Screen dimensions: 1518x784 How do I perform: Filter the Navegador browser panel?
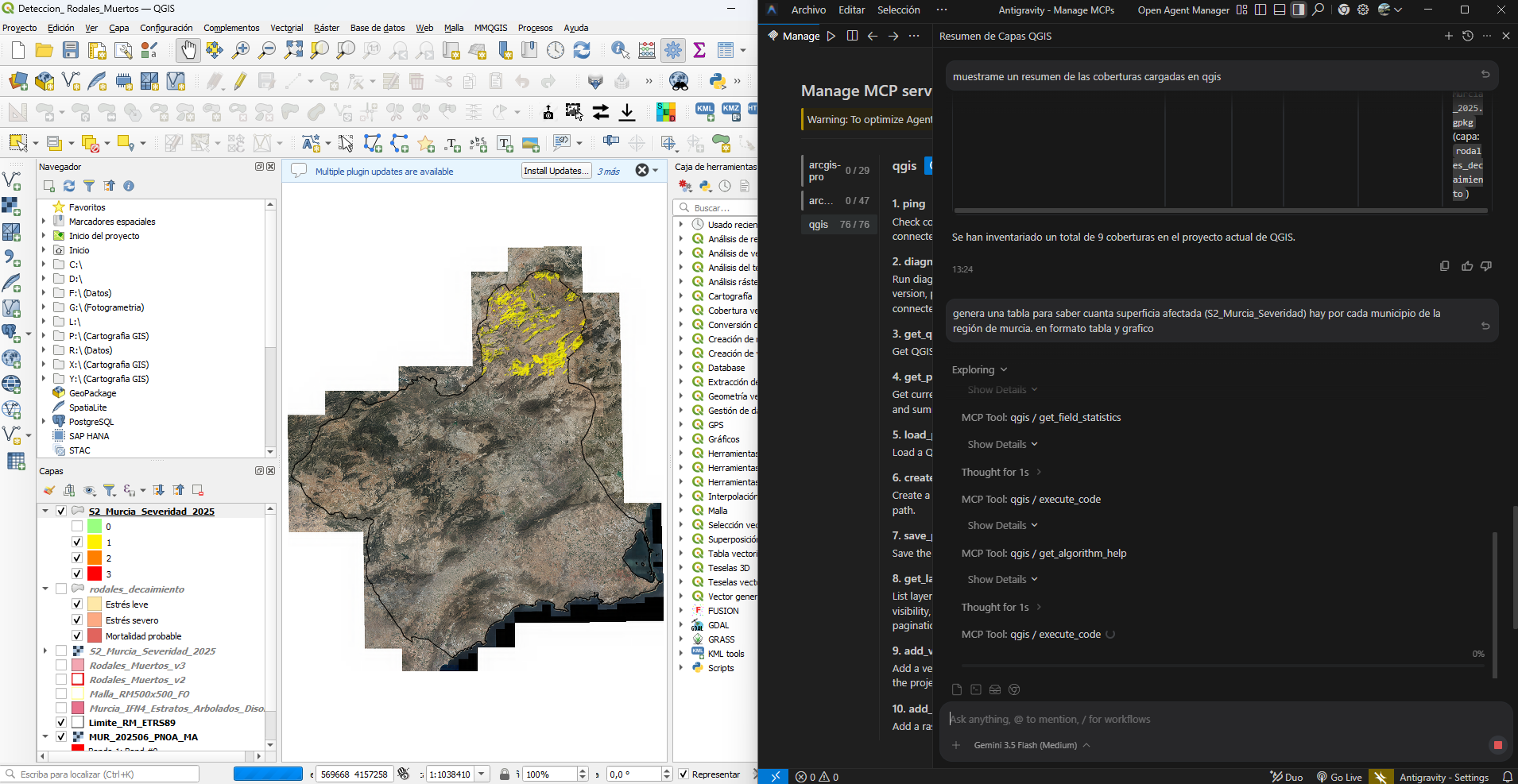pos(89,186)
